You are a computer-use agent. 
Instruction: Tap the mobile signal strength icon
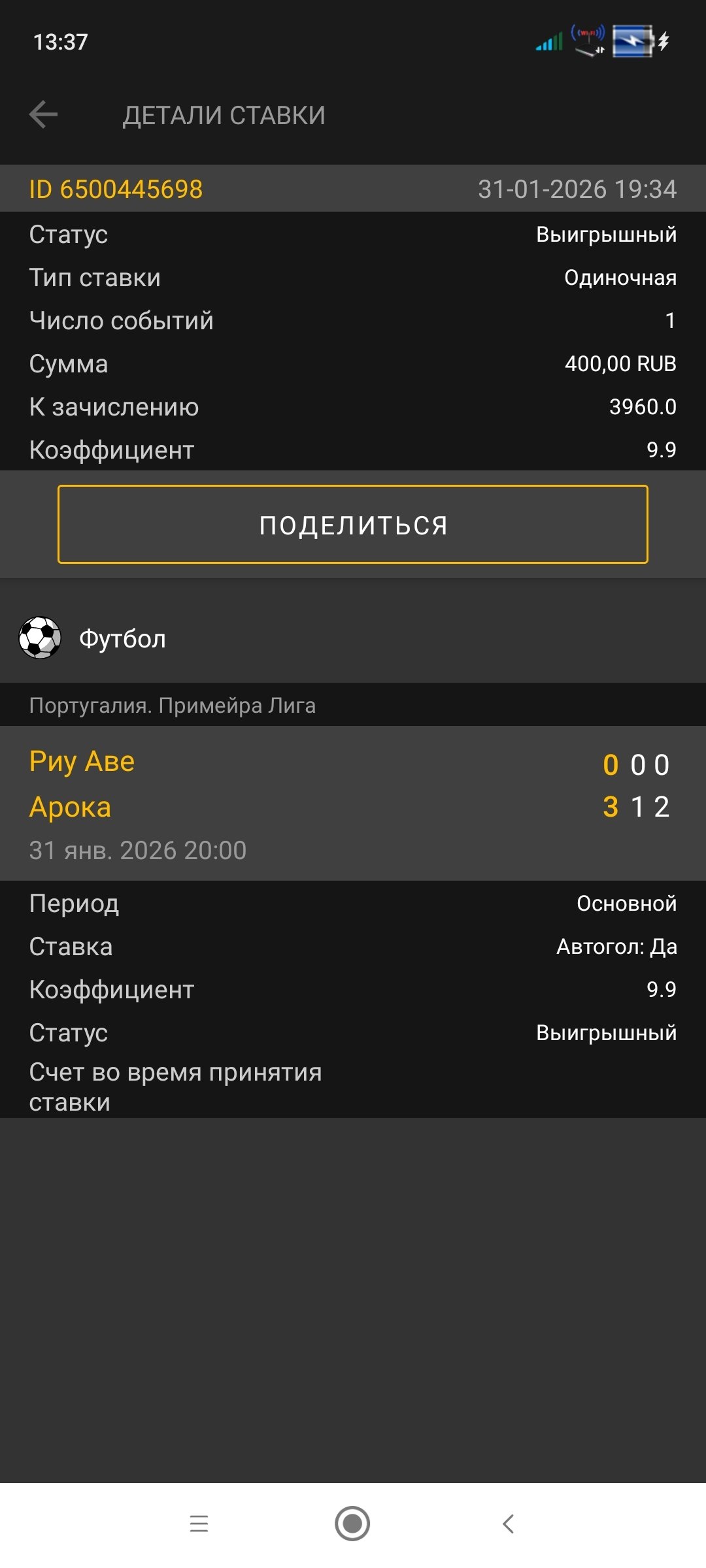coord(549,43)
